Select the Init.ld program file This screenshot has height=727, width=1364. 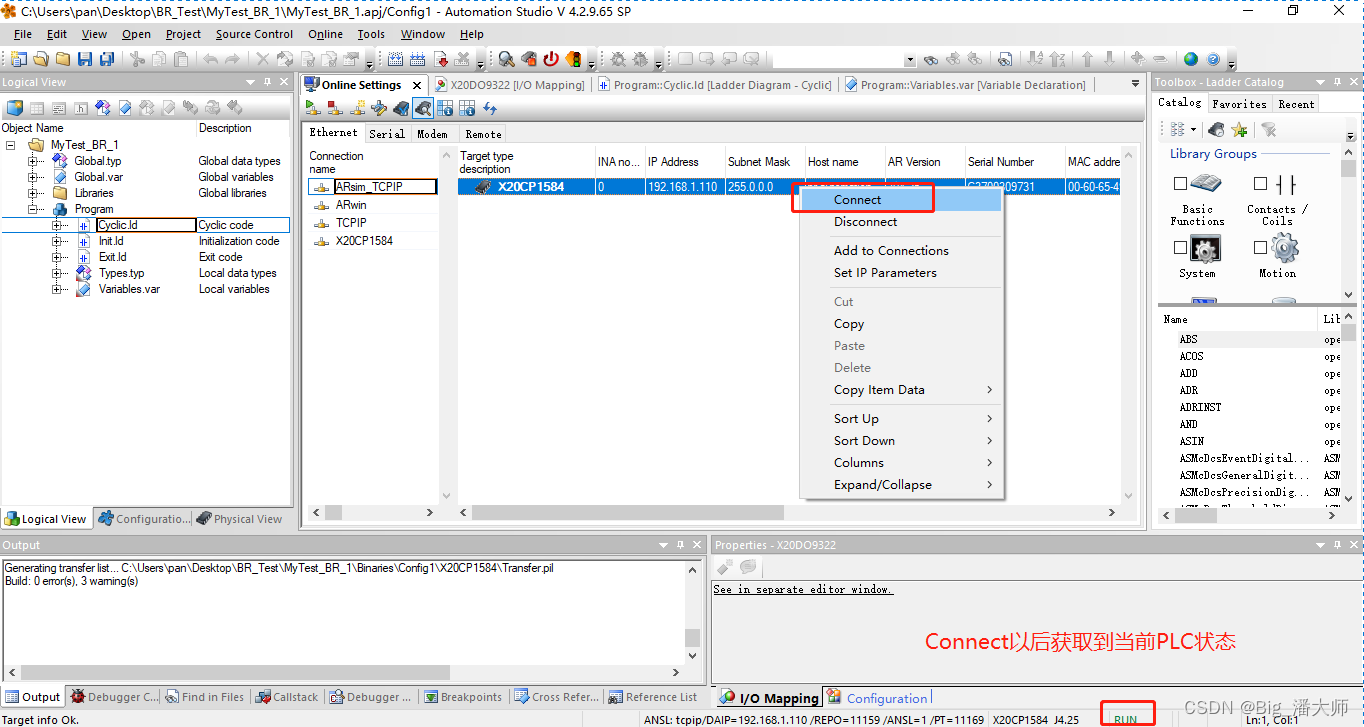click(x=111, y=241)
